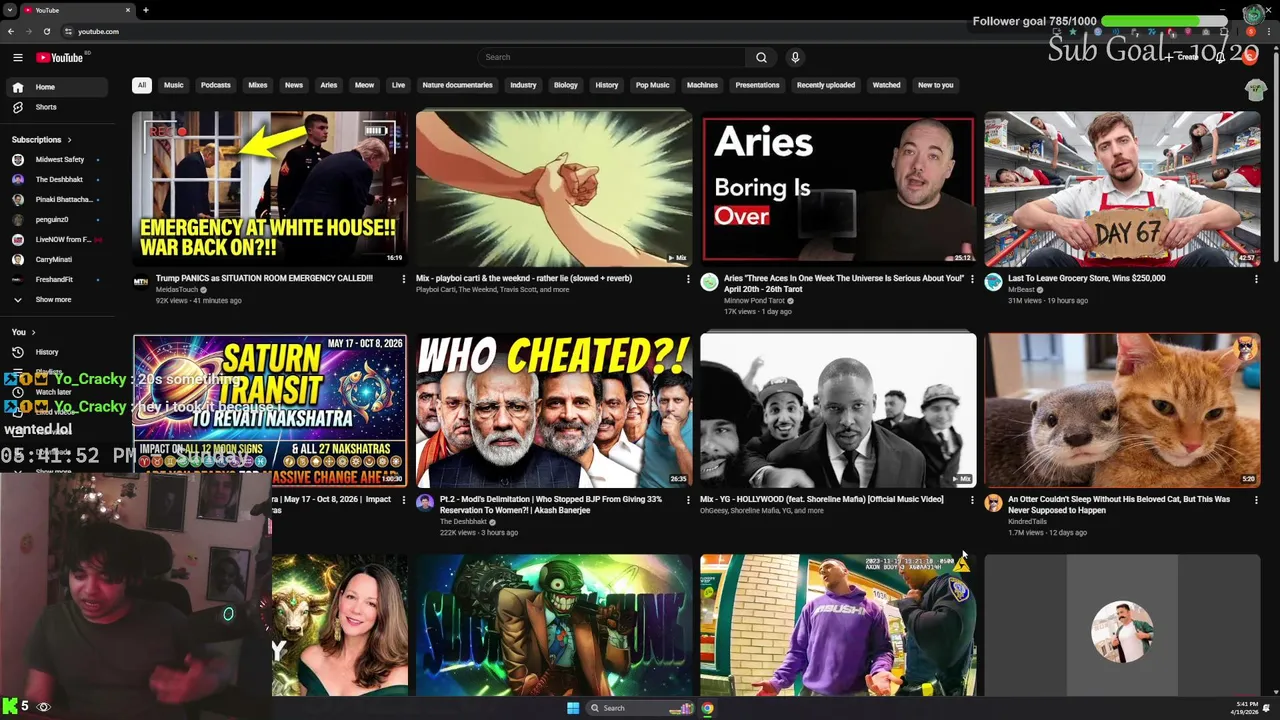1280x720 pixels.
Task: Select the Pop Music filter chip
Action: click(653, 85)
